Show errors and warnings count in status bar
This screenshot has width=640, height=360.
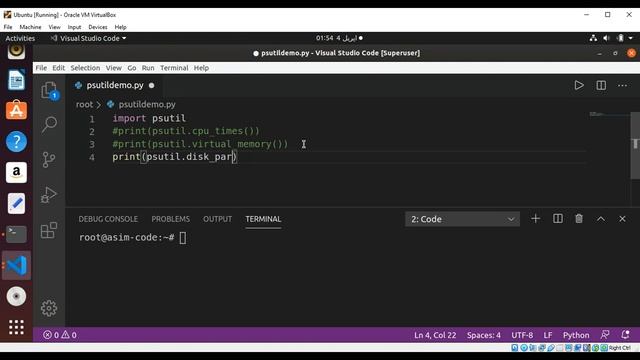click(x=60, y=335)
